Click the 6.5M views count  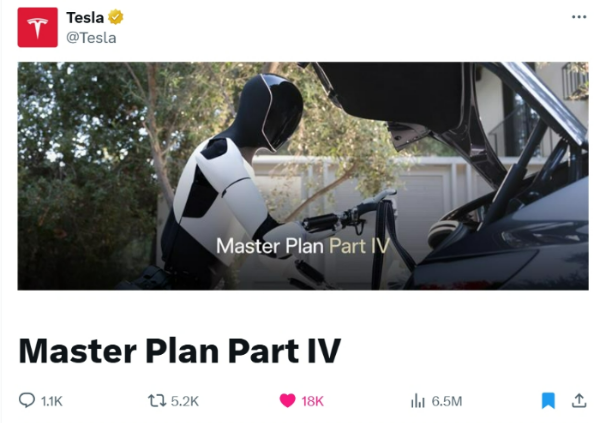[x=447, y=401]
